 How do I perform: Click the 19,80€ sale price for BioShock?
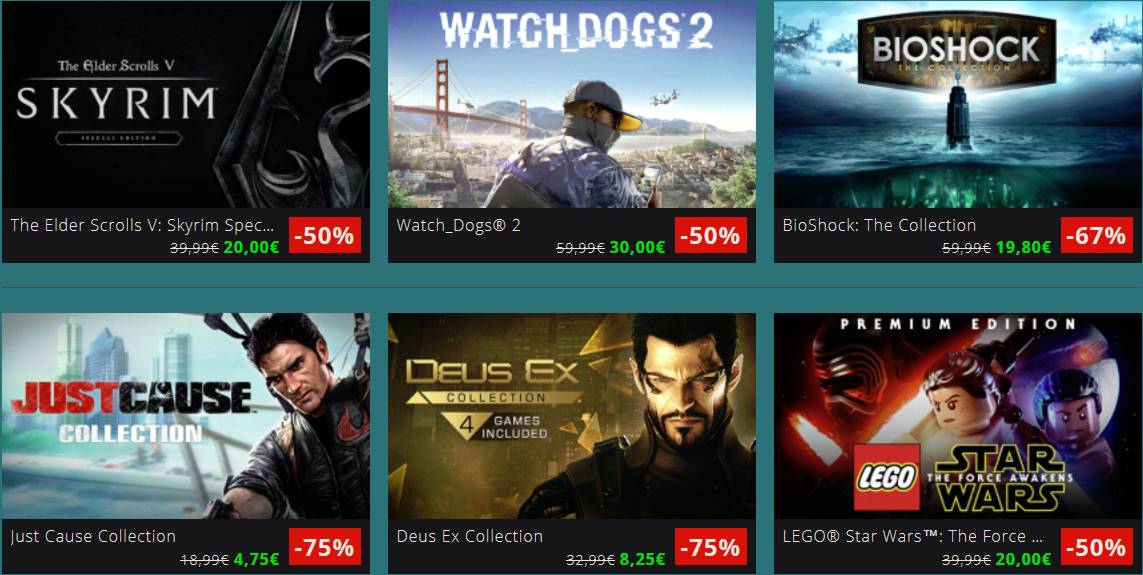(1023, 248)
